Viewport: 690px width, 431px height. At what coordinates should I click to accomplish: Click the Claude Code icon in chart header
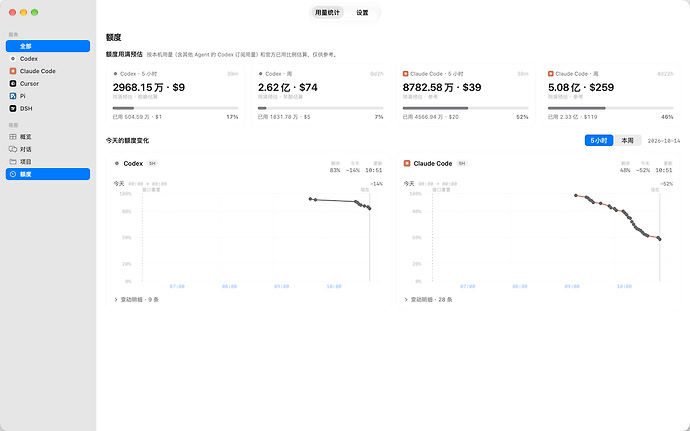point(407,163)
